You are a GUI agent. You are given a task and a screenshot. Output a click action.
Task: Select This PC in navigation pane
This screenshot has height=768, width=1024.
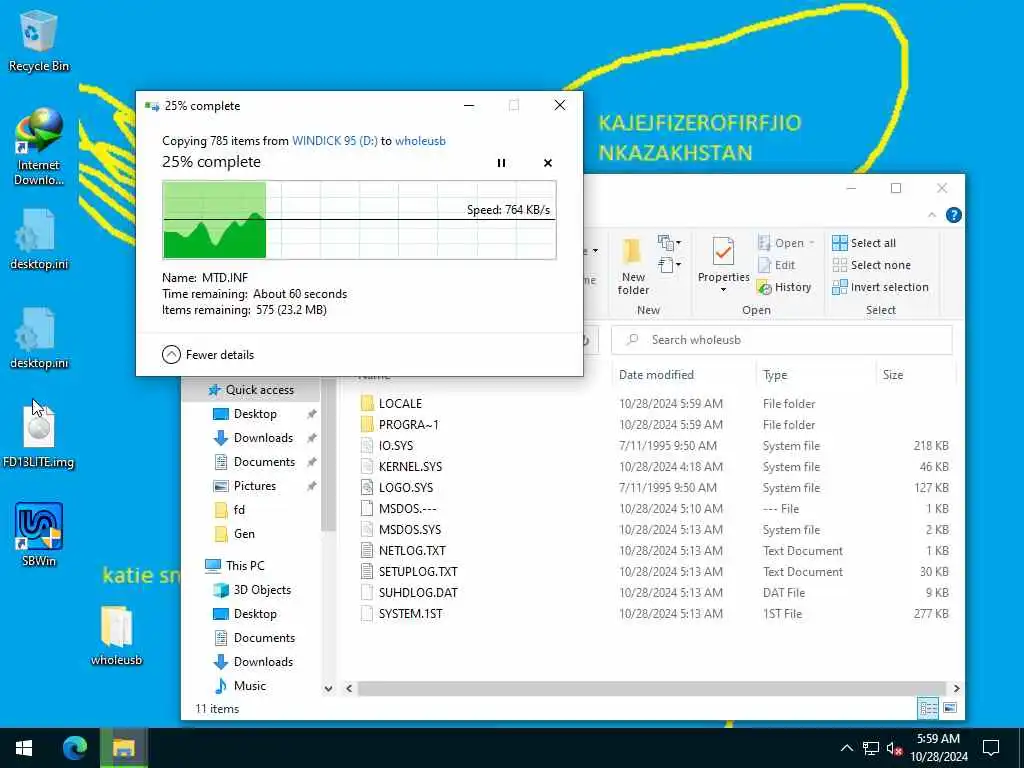pyautogui.click(x=235, y=566)
